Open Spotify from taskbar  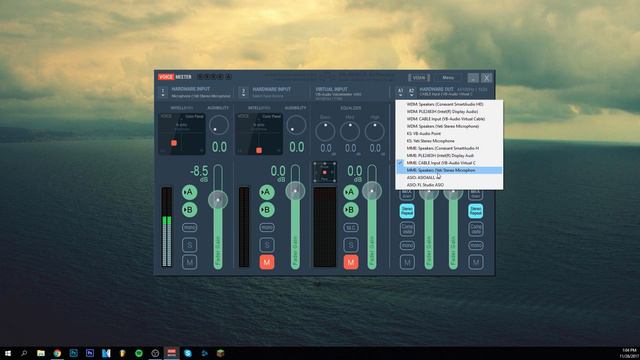pyautogui.click(x=139, y=353)
